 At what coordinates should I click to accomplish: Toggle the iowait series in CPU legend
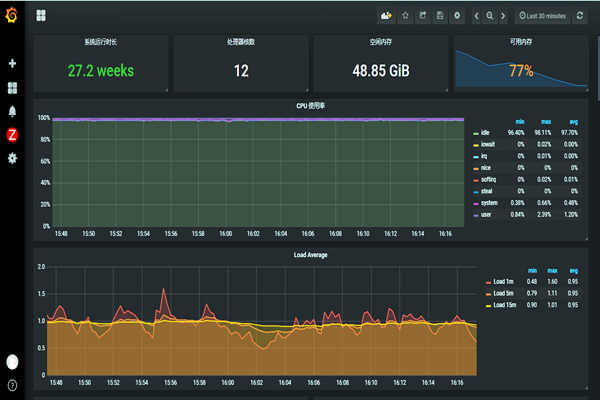[x=486, y=144]
